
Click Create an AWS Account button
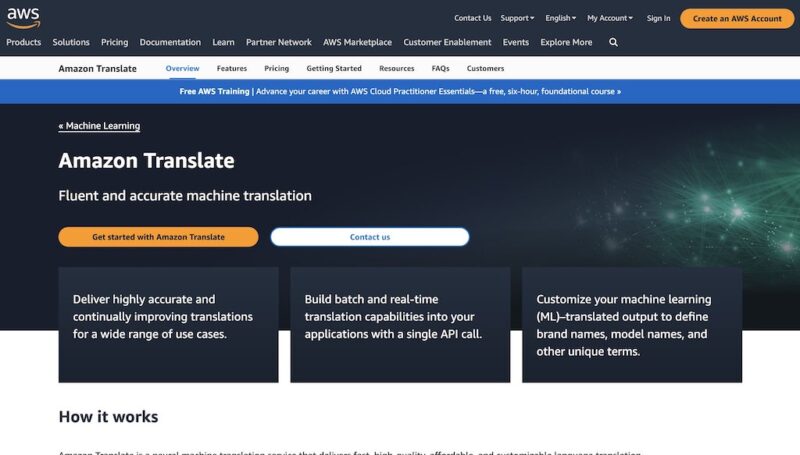click(x=737, y=18)
